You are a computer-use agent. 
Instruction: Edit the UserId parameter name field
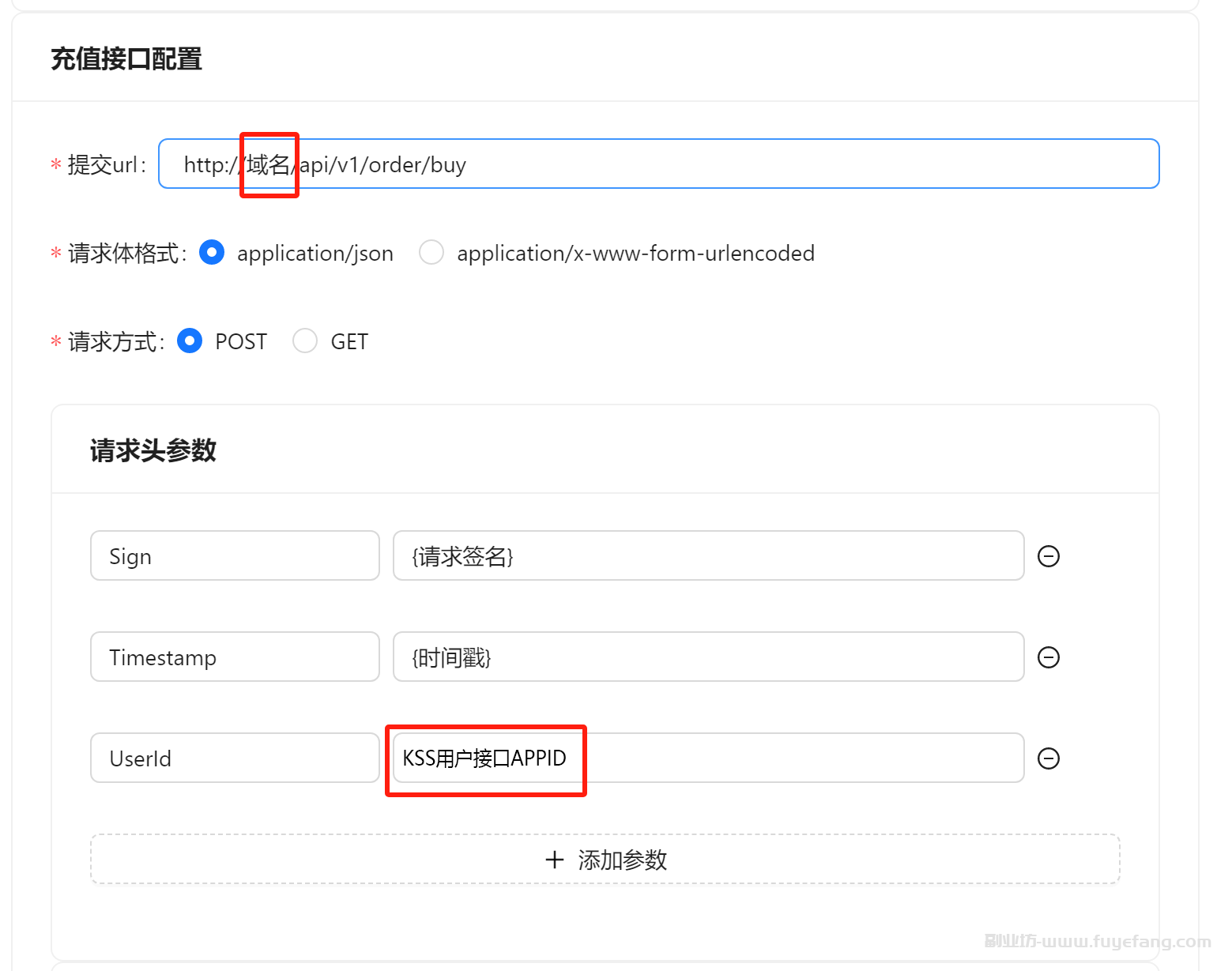tap(235, 758)
